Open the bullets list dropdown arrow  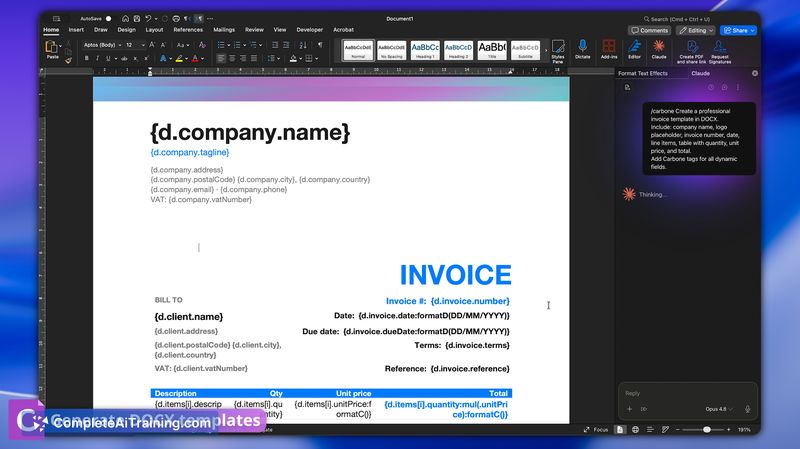click(229, 45)
